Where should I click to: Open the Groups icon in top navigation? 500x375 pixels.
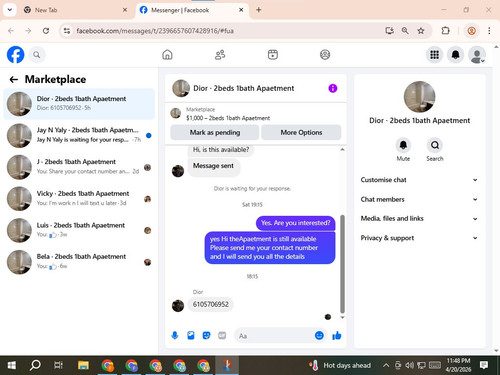(x=325, y=54)
